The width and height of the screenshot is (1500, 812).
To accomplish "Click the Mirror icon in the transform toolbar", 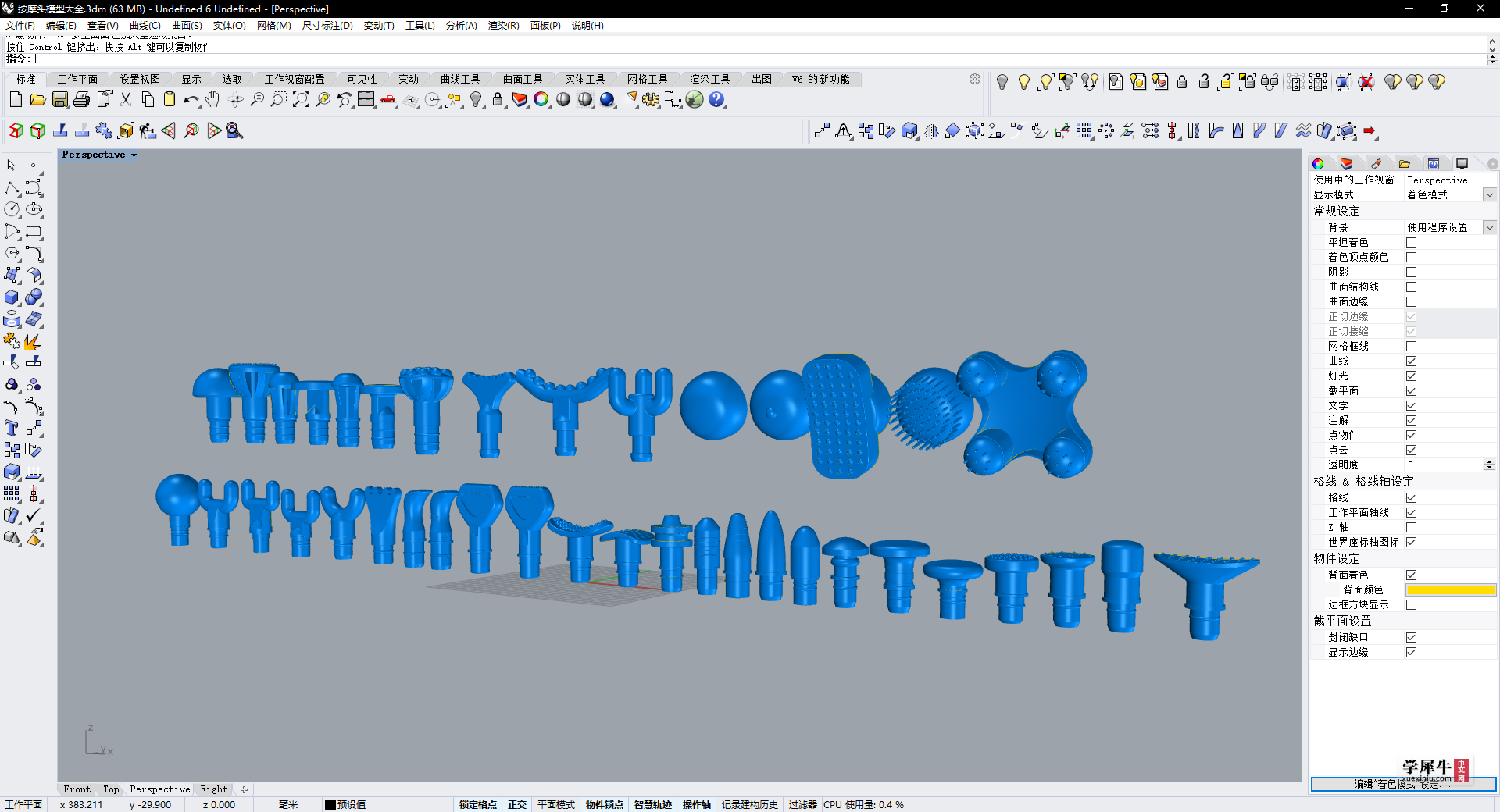I will pyautogui.click(x=931, y=131).
